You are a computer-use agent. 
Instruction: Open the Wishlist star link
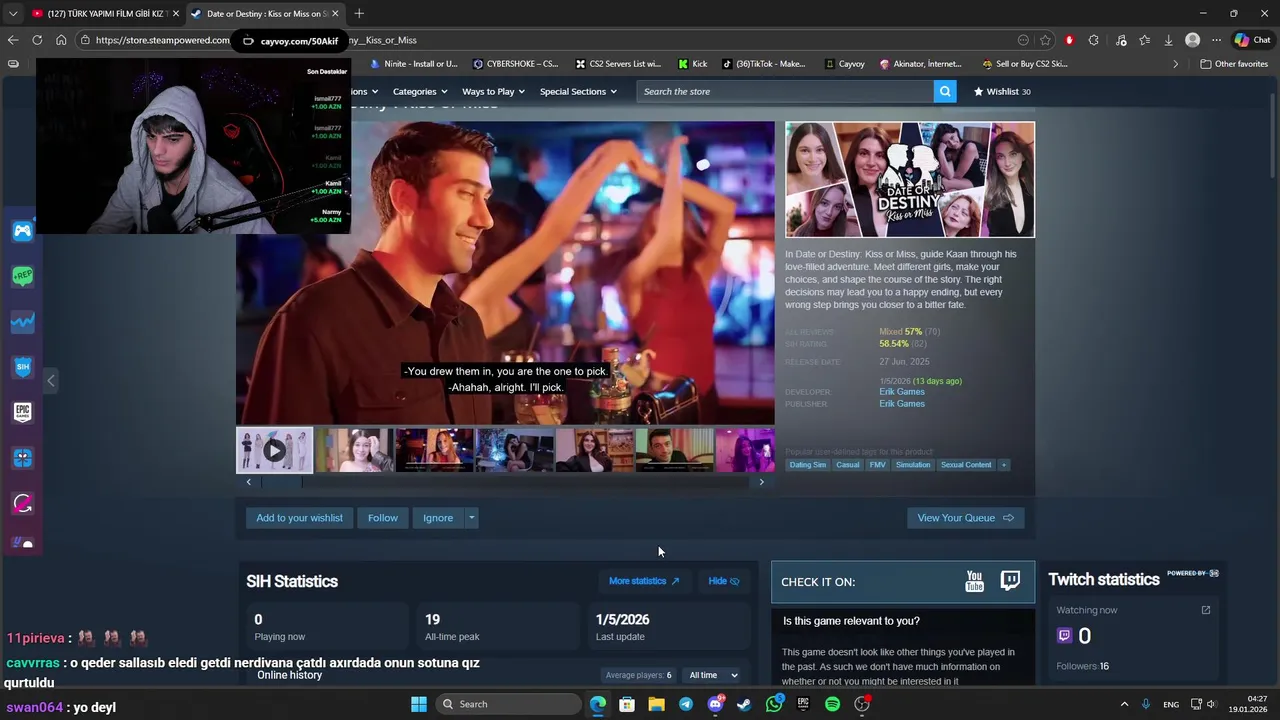tap(1002, 91)
